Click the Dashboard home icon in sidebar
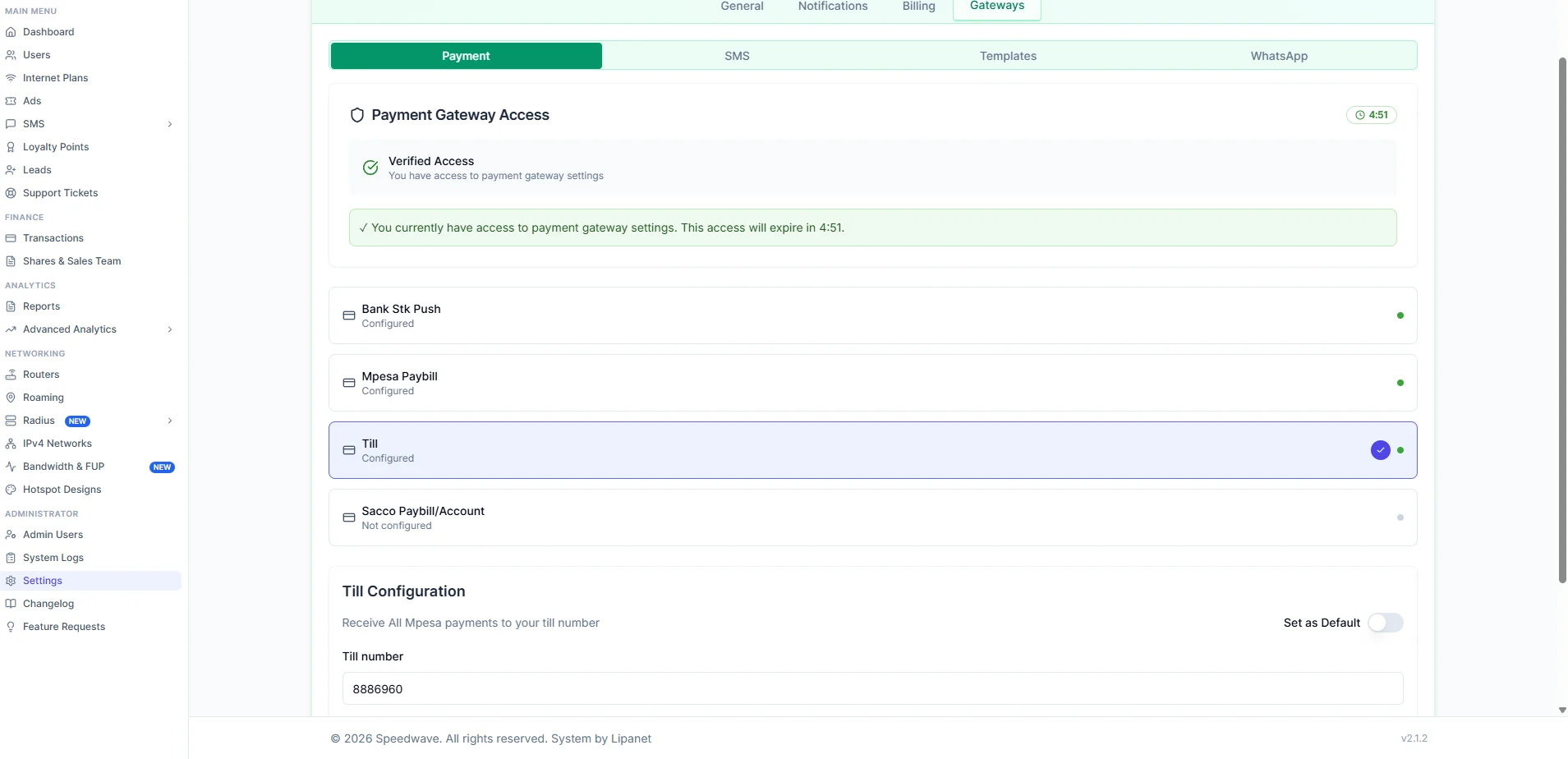Screen dimensions: 1568x759 [x=11, y=32]
